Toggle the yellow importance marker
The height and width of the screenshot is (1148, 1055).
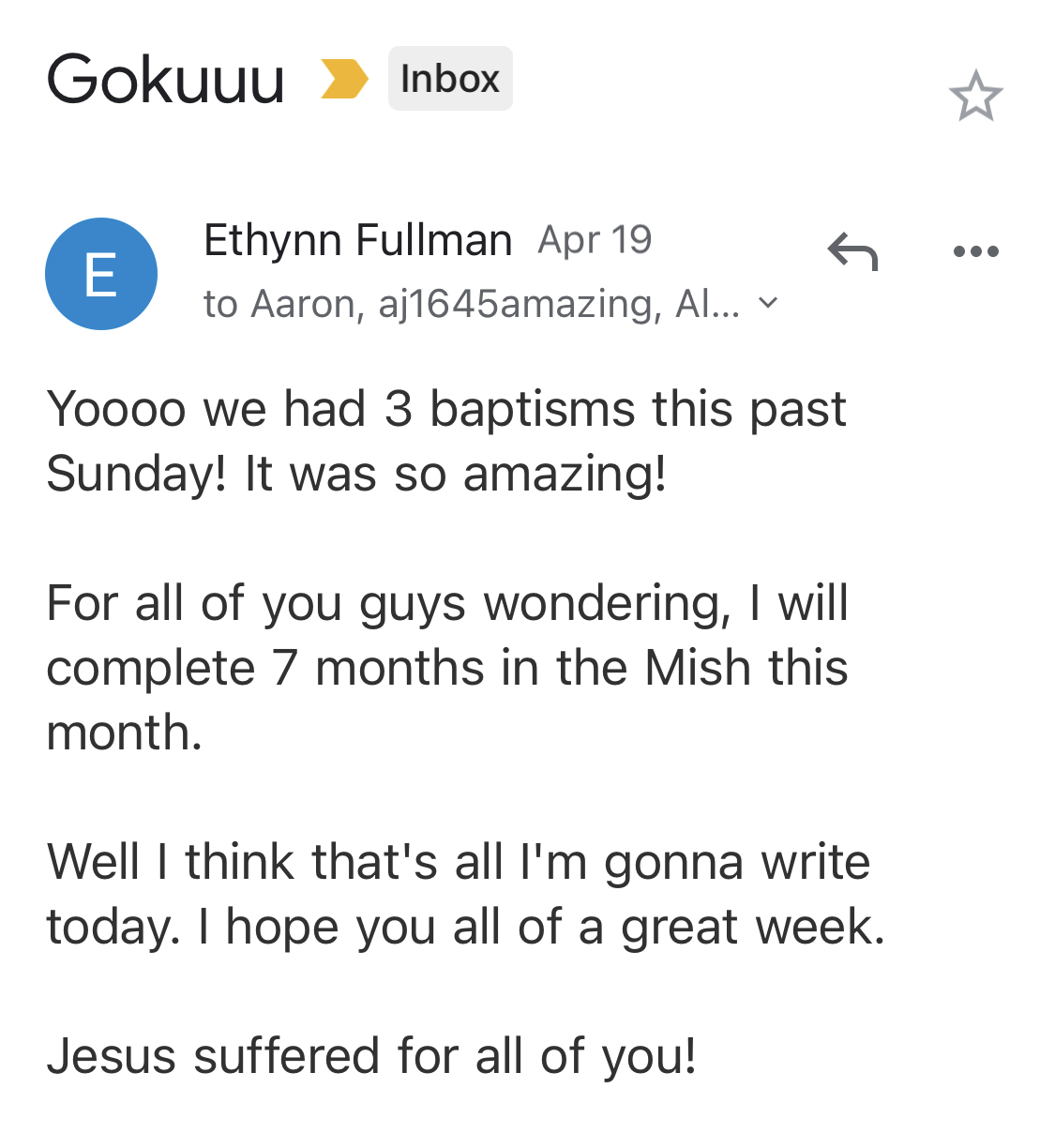342,79
